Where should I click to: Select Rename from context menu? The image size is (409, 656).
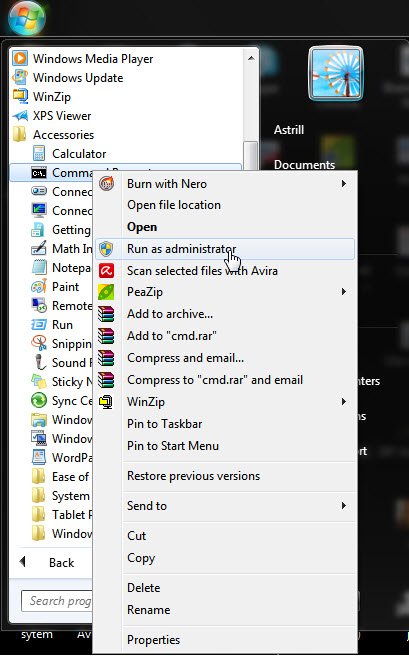click(148, 610)
